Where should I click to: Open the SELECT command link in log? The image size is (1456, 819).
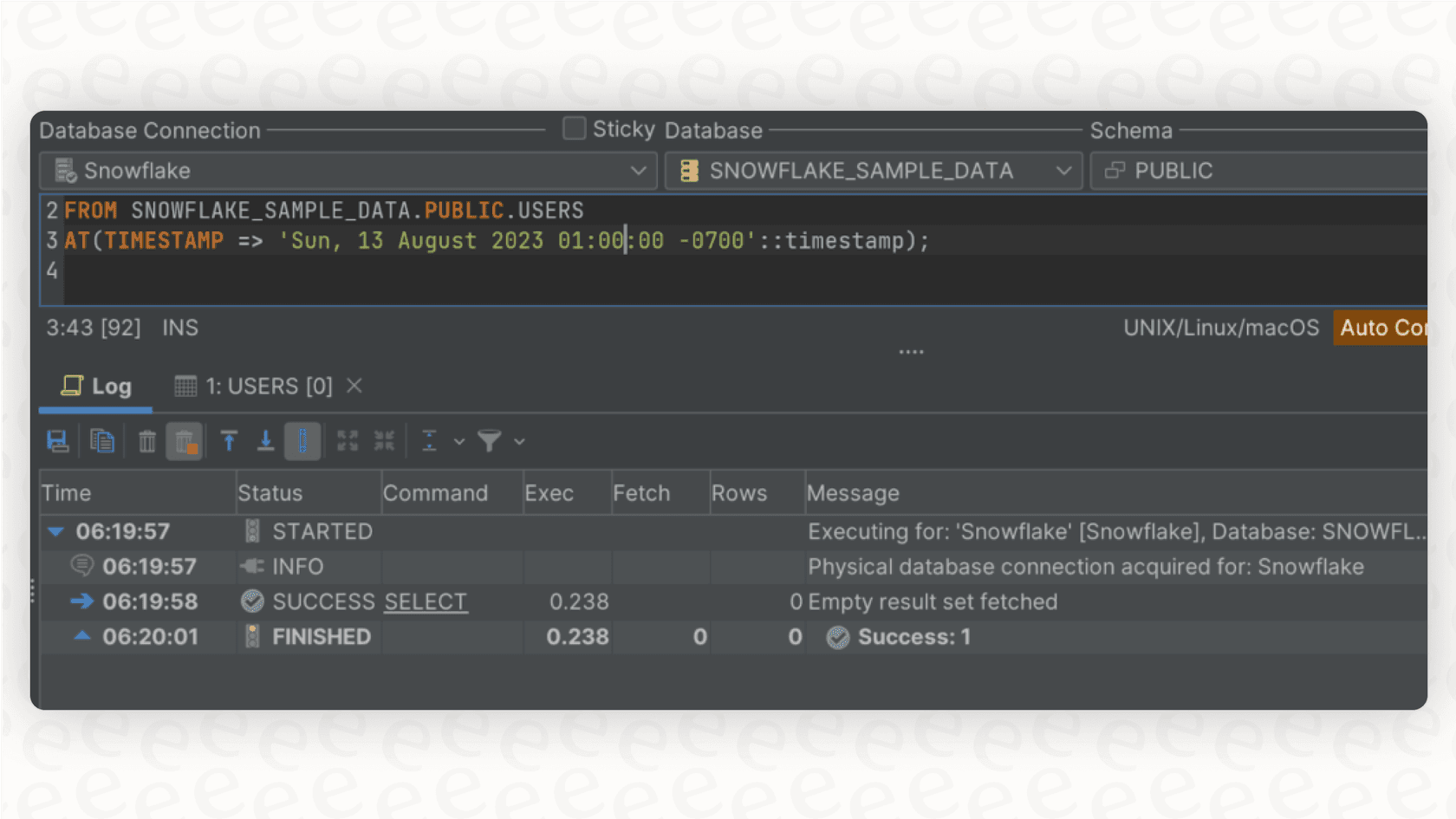point(425,601)
